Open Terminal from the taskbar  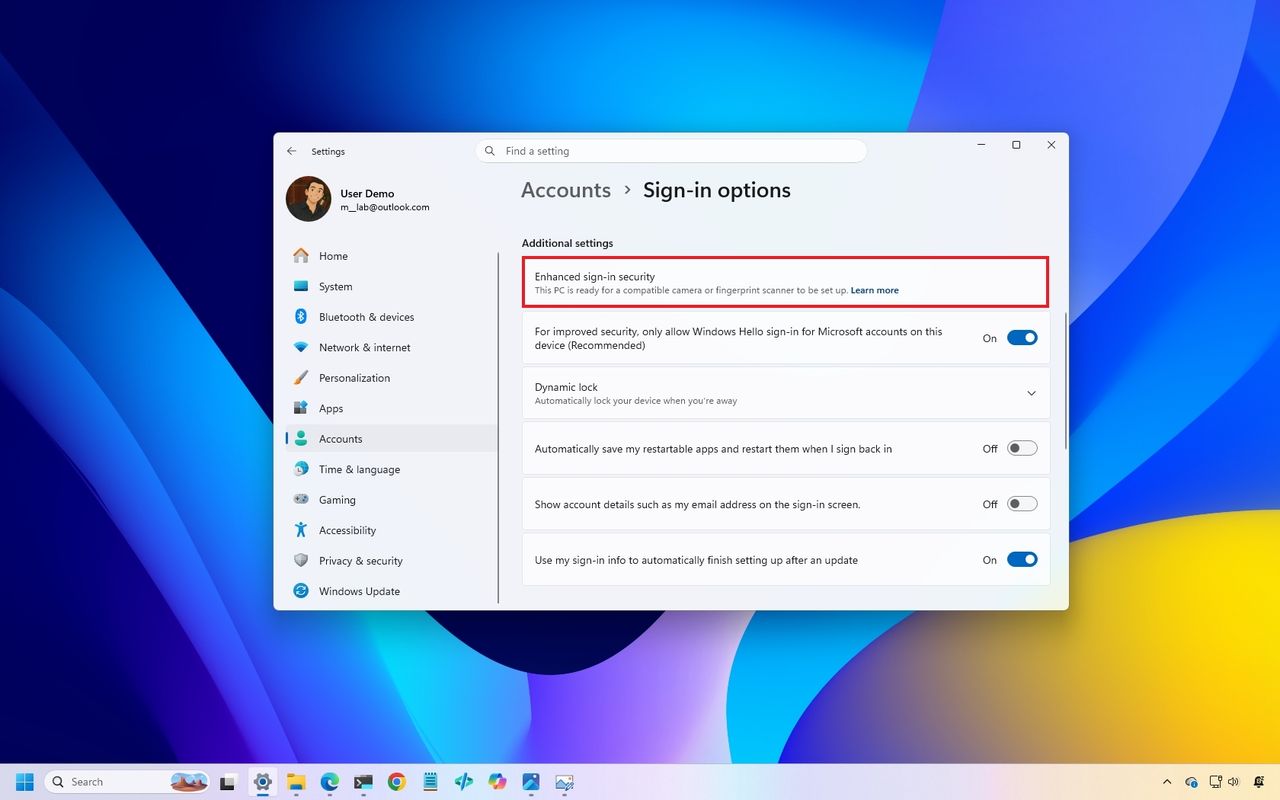coord(363,782)
